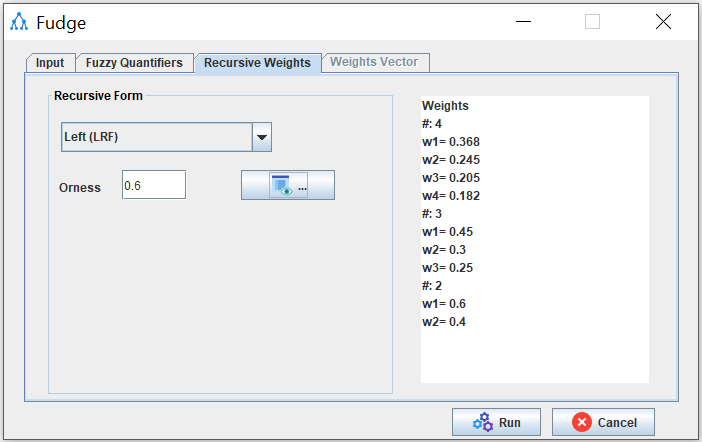Click the Orness value input field
Viewport: 702px width, 442px height.
point(153,185)
